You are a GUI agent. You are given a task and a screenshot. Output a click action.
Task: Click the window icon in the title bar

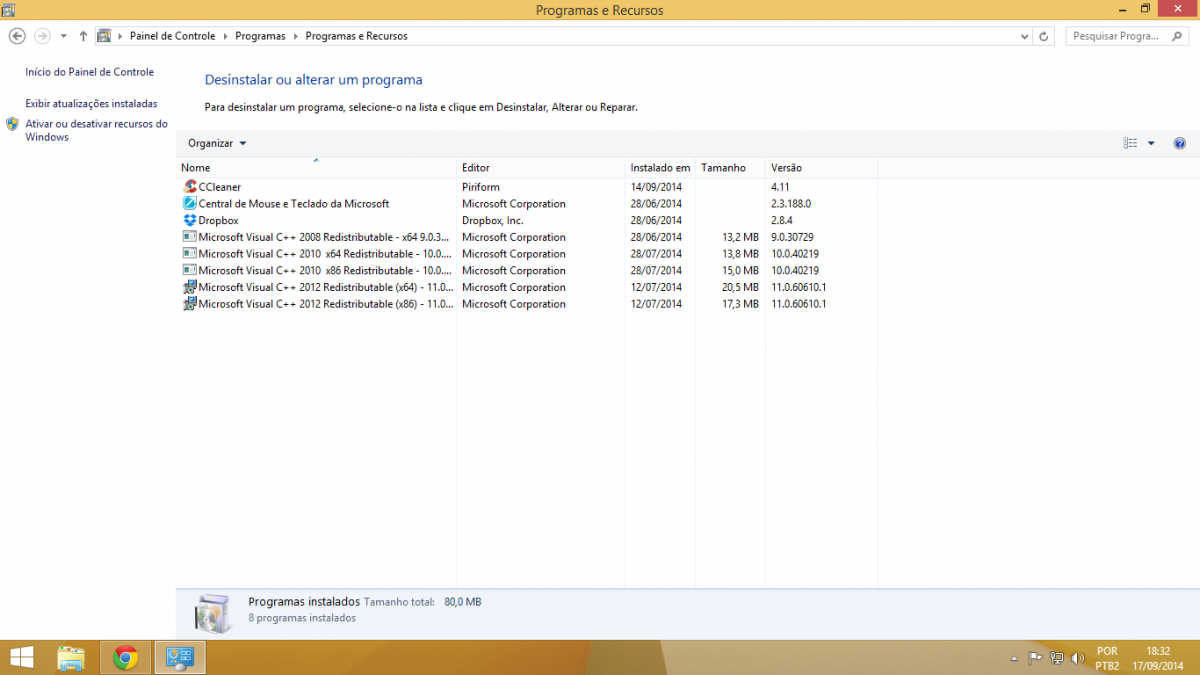[x=9, y=10]
